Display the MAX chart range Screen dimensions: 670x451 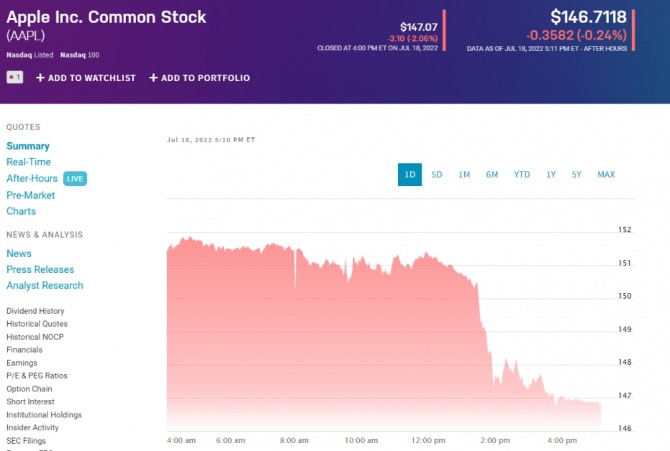[x=606, y=175]
